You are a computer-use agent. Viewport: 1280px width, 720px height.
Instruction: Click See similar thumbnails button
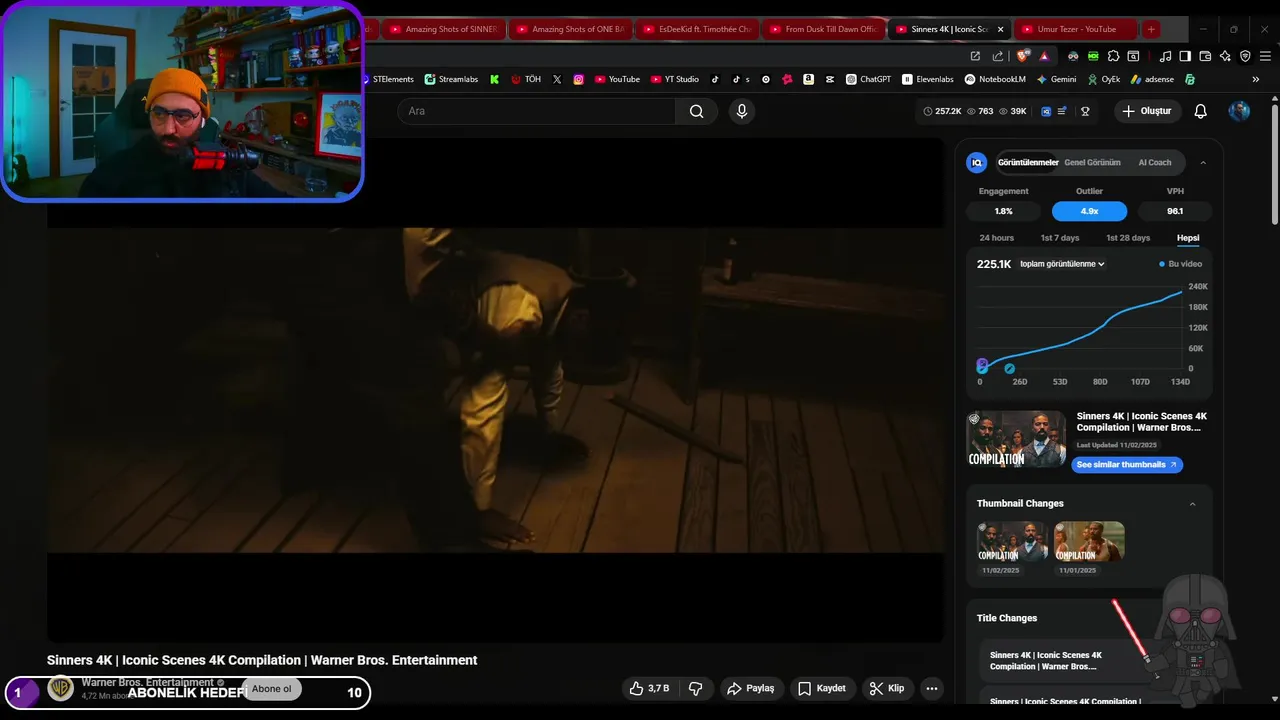coord(1127,465)
